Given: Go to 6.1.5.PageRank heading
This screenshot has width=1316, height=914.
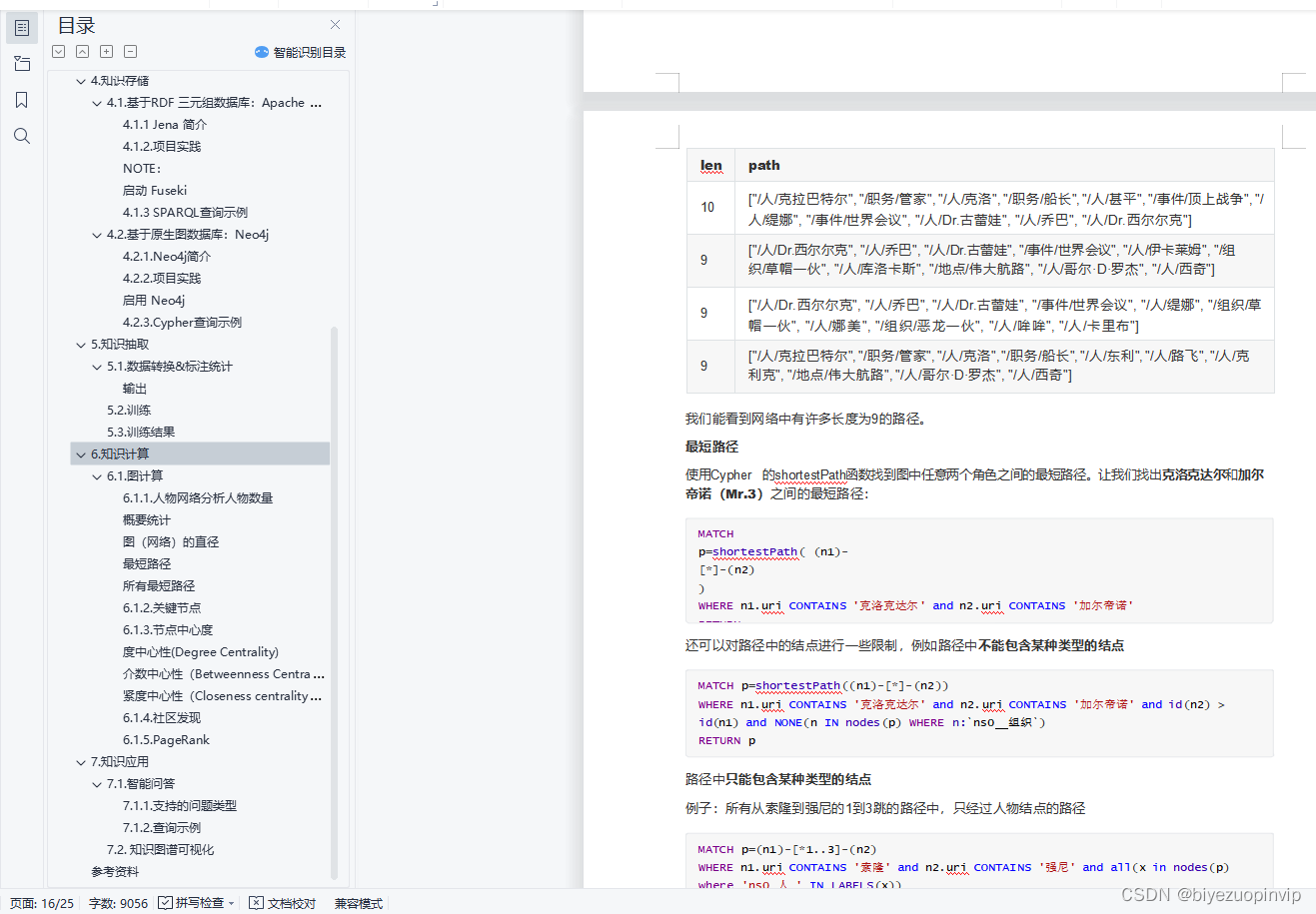Looking at the screenshot, I should click(x=166, y=740).
